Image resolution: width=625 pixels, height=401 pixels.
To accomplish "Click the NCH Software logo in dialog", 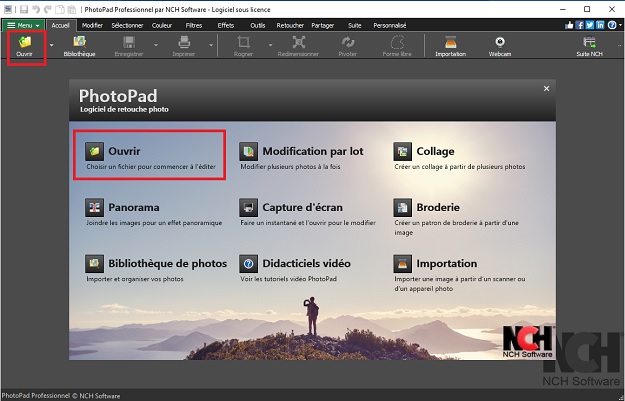I will click(x=527, y=342).
